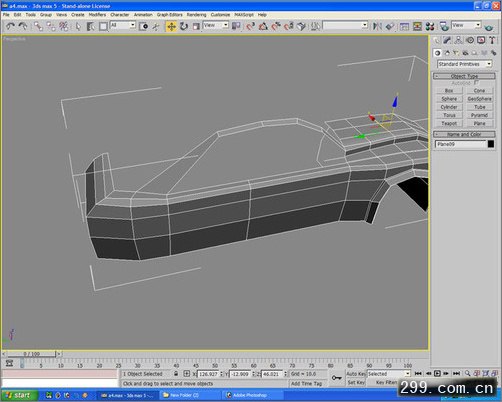This screenshot has height=402, width=502.
Task: Select the Cameras category icon
Action: (465, 53)
